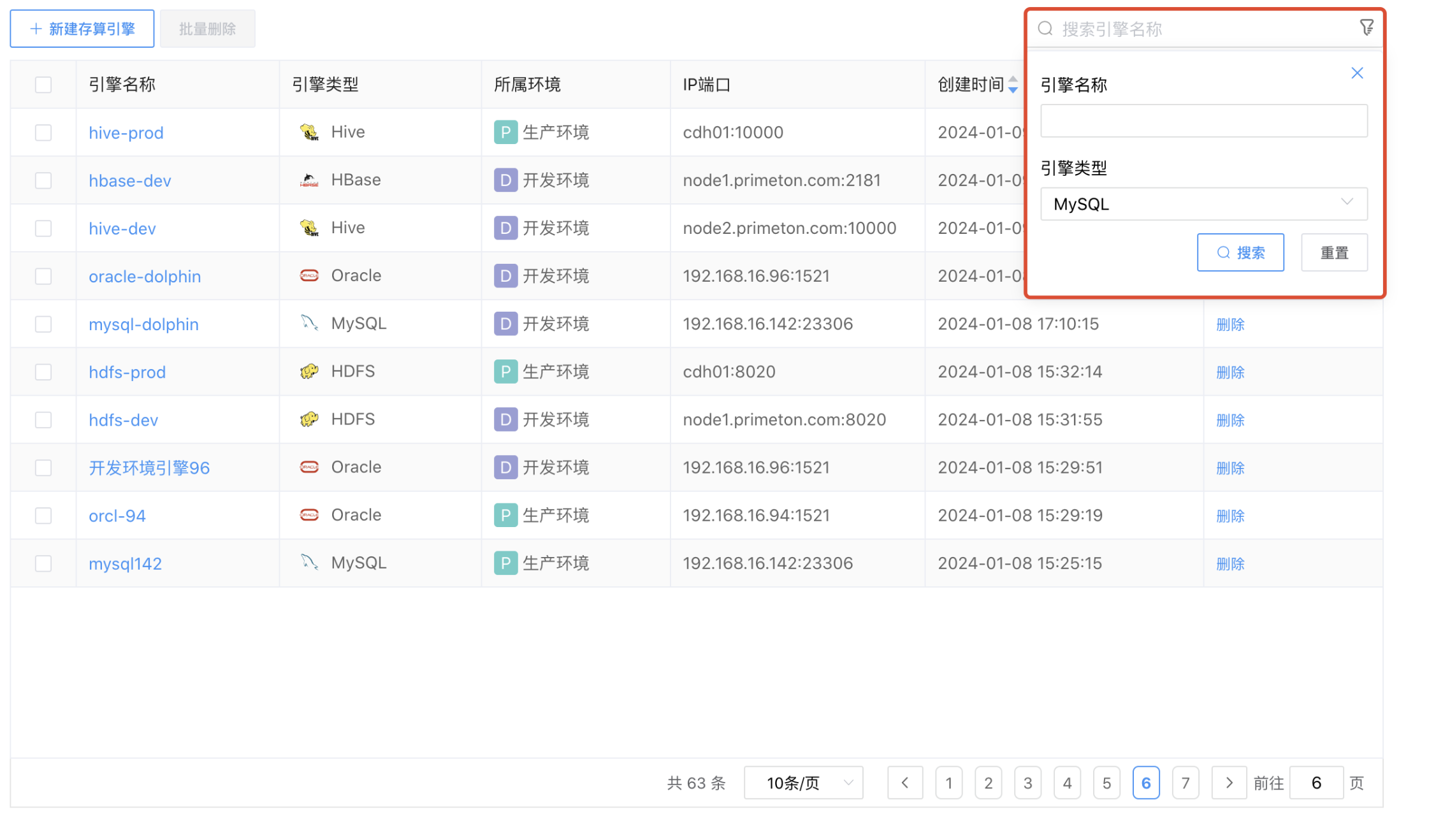
Task: Open the 引擎类型 dropdown showing MySQL
Action: (1203, 204)
